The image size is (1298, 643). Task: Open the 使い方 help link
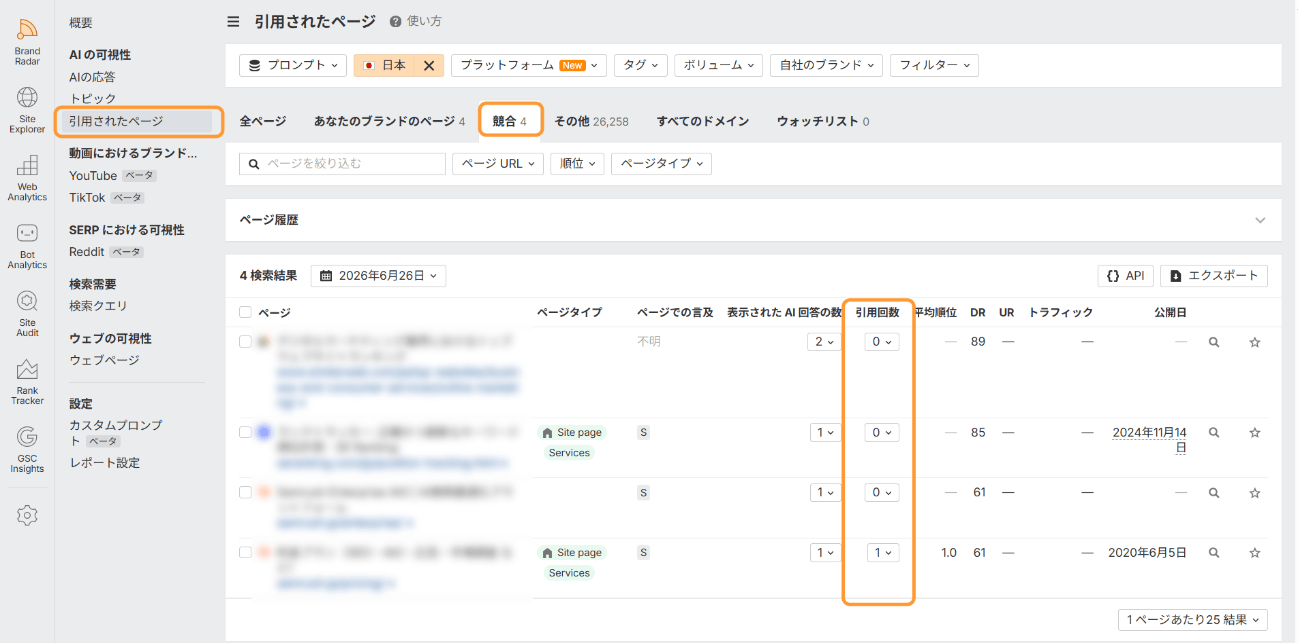[x=415, y=21]
